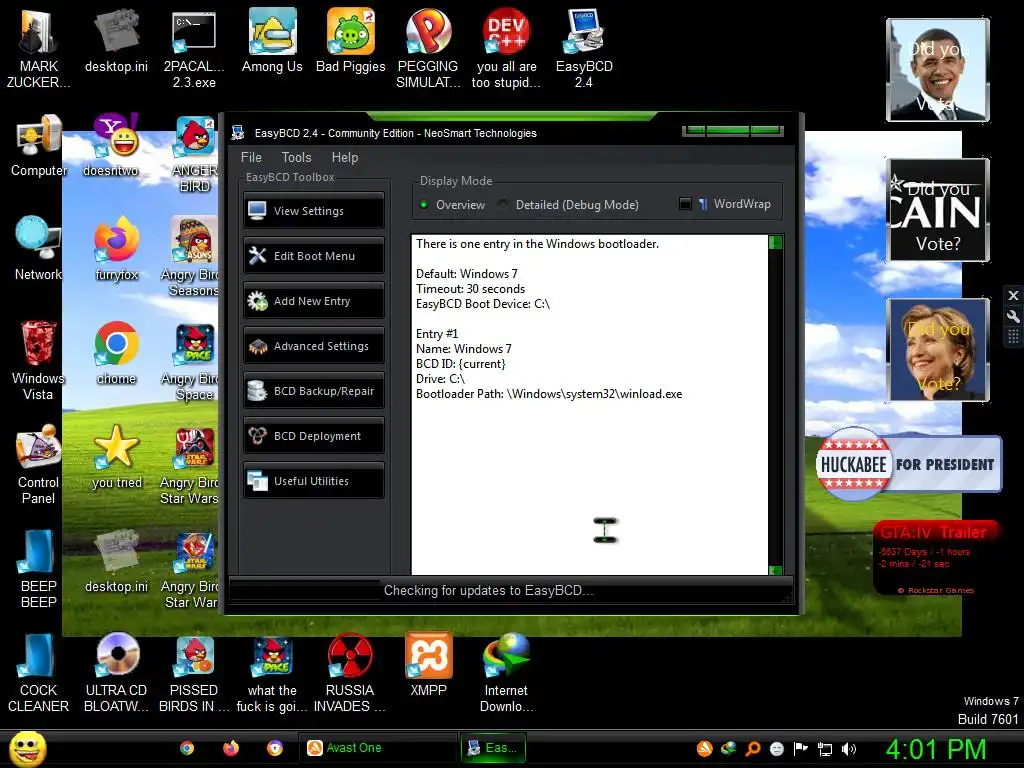Click the Hillary Clinton 'Did you Vote?' gadget
The width and height of the screenshot is (1024, 768).
point(938,349)
